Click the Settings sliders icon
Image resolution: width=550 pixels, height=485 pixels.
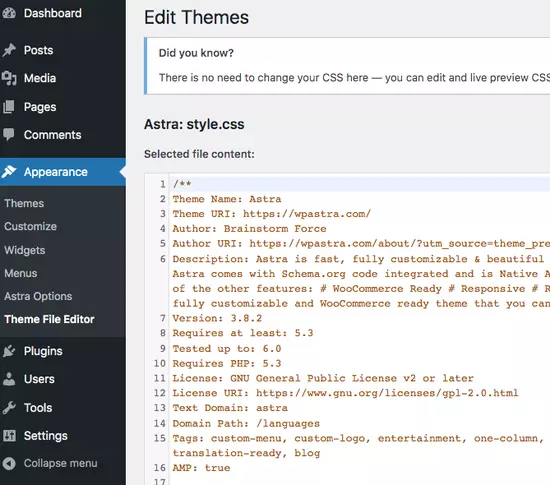pos(9,436)
